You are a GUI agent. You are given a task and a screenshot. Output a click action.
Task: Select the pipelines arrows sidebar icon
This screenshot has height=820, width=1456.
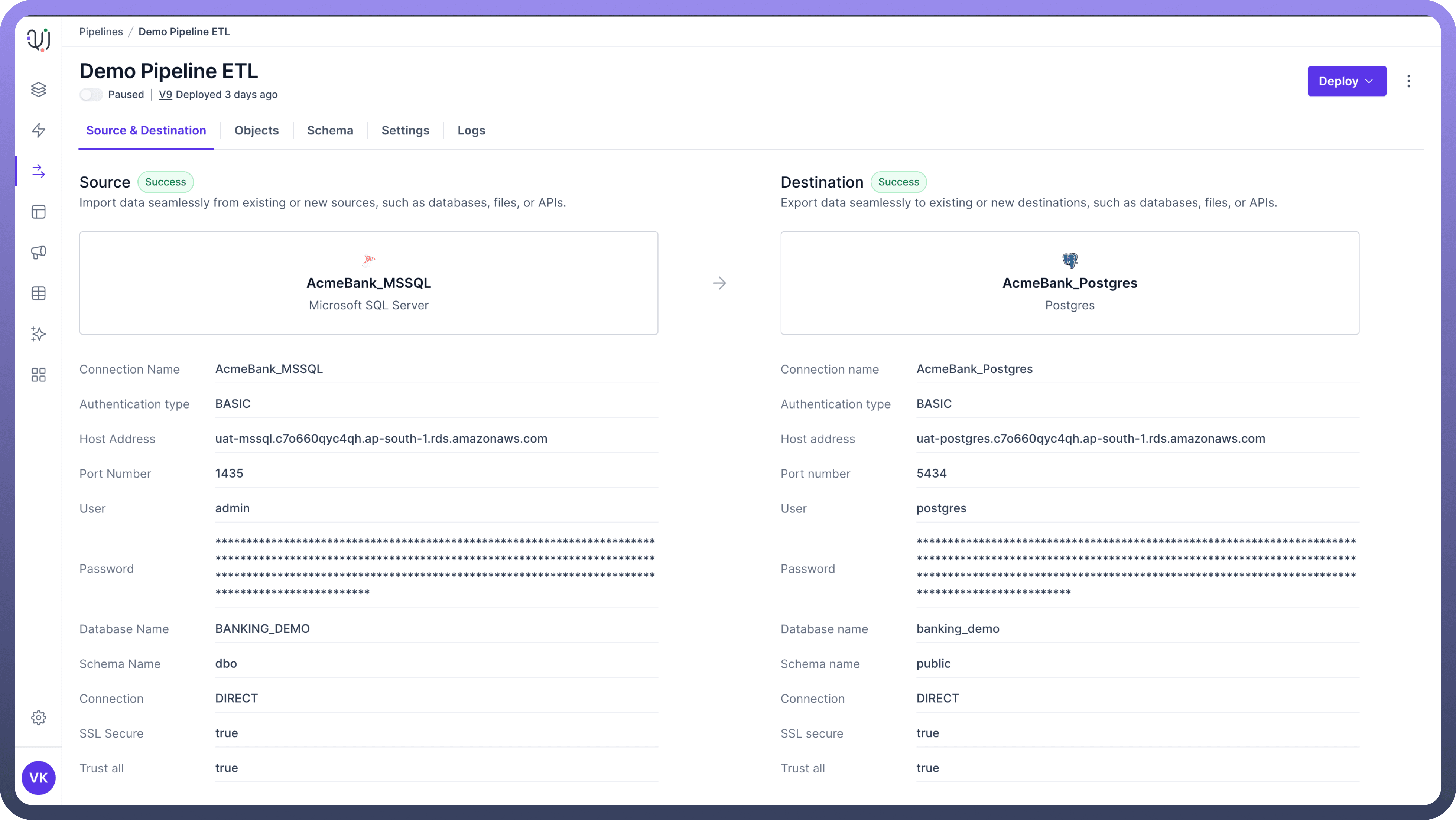click(x=38, y=171)
